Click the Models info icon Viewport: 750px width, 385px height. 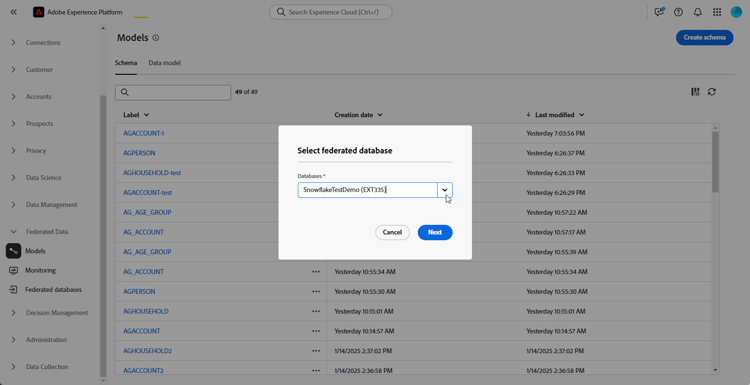(155, 38)
